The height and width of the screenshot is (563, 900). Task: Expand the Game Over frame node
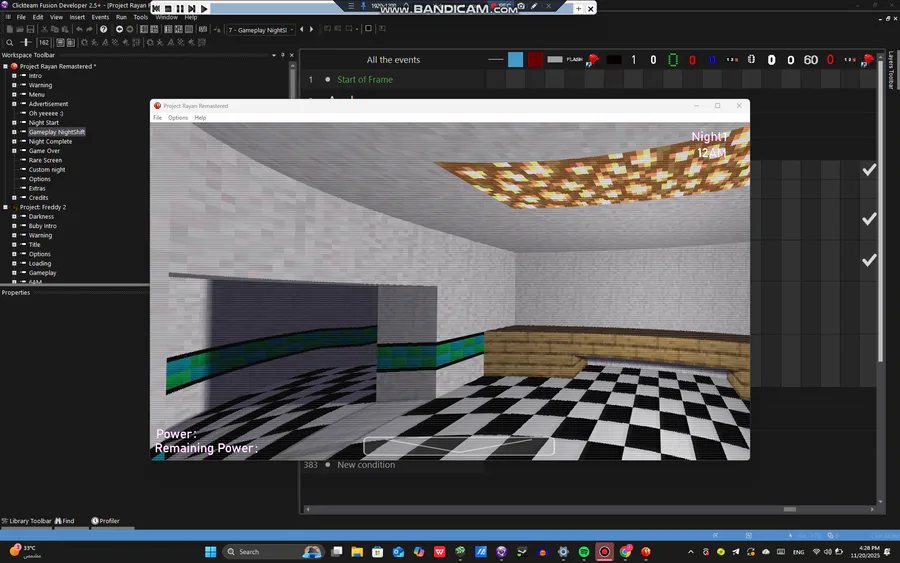tap(14, 151)
